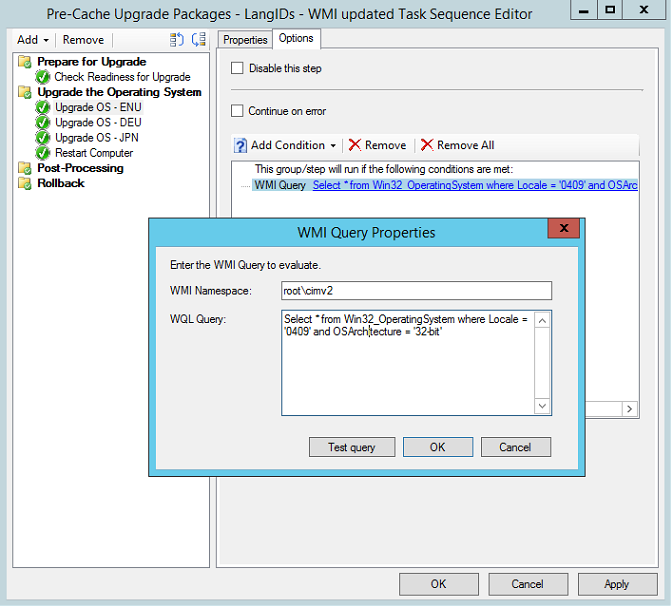Click the Rollback folder icon
Image resolution: width=671 pixels, height=606 pixels.
point(25,183)
